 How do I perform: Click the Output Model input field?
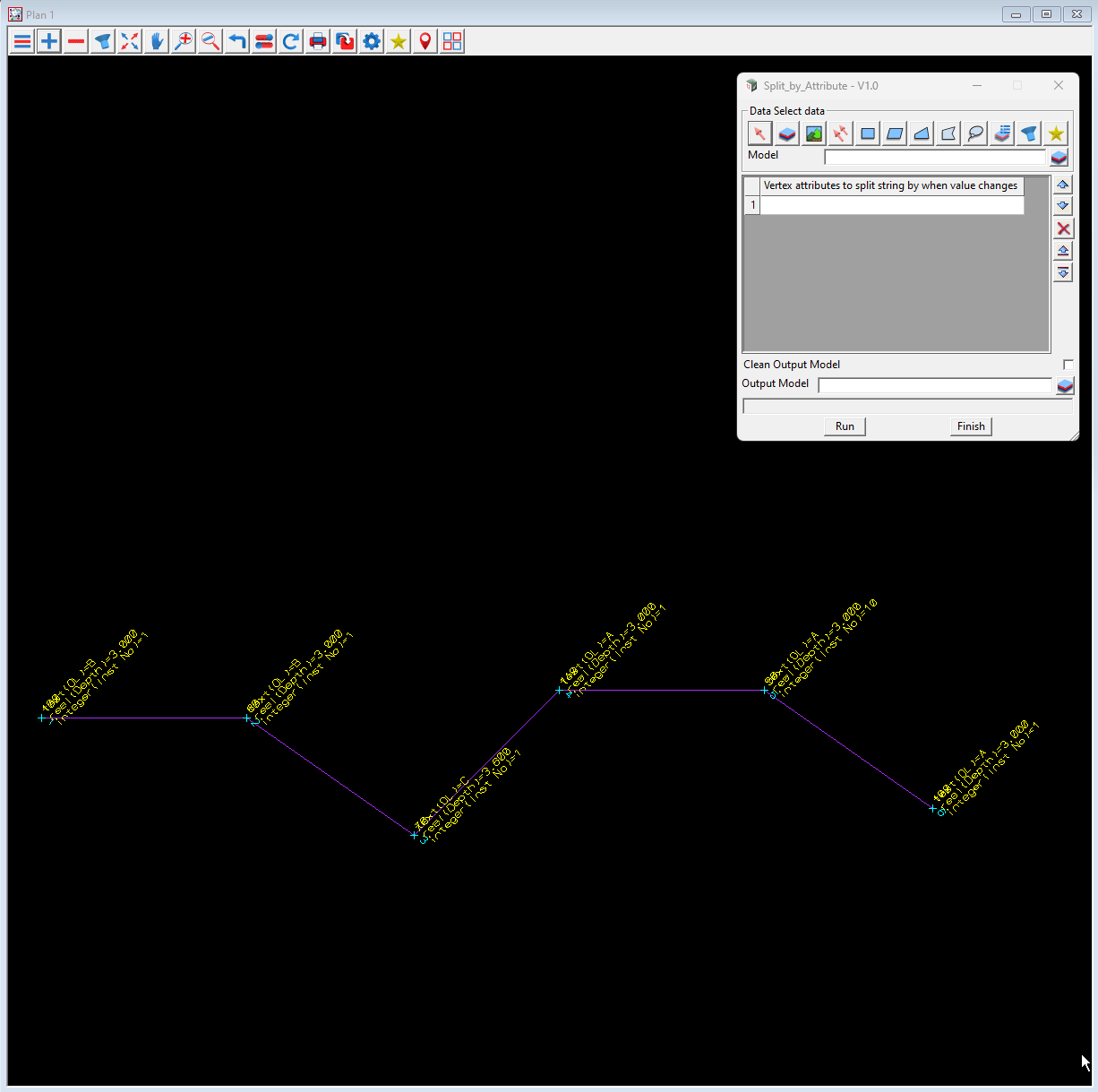pyautogui.click(x=935, y=385)
